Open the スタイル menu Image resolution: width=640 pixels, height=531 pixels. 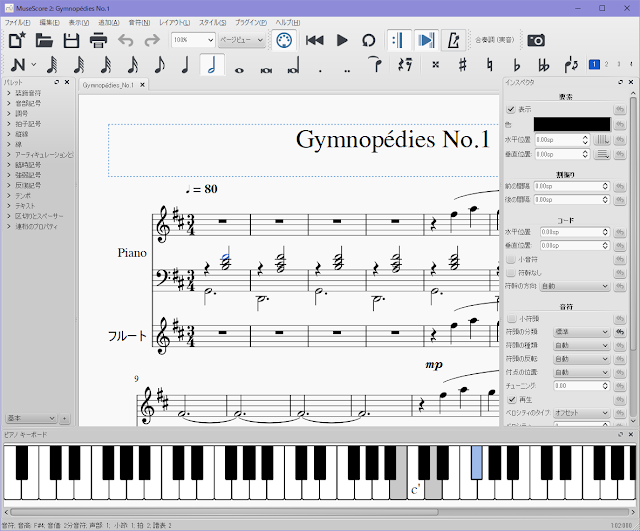click(212, 22)
